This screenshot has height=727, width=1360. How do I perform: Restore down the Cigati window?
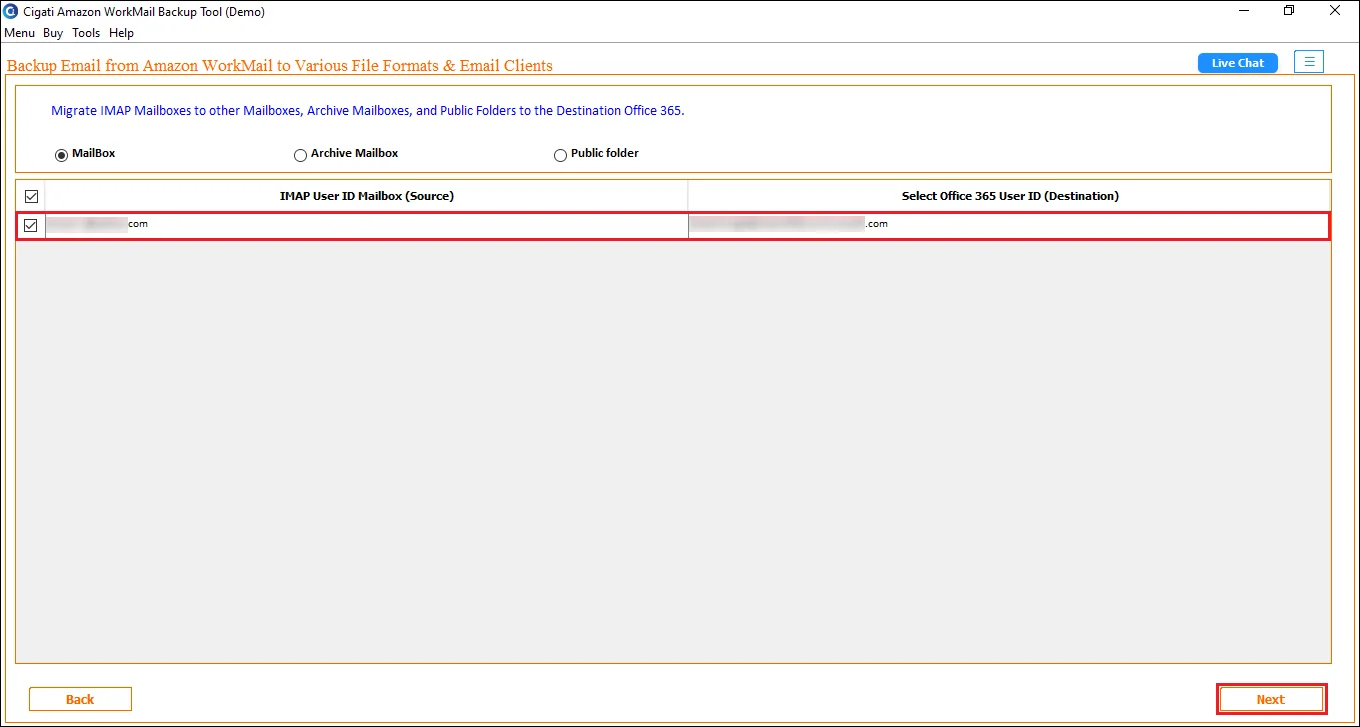[x=1289, y=11]
